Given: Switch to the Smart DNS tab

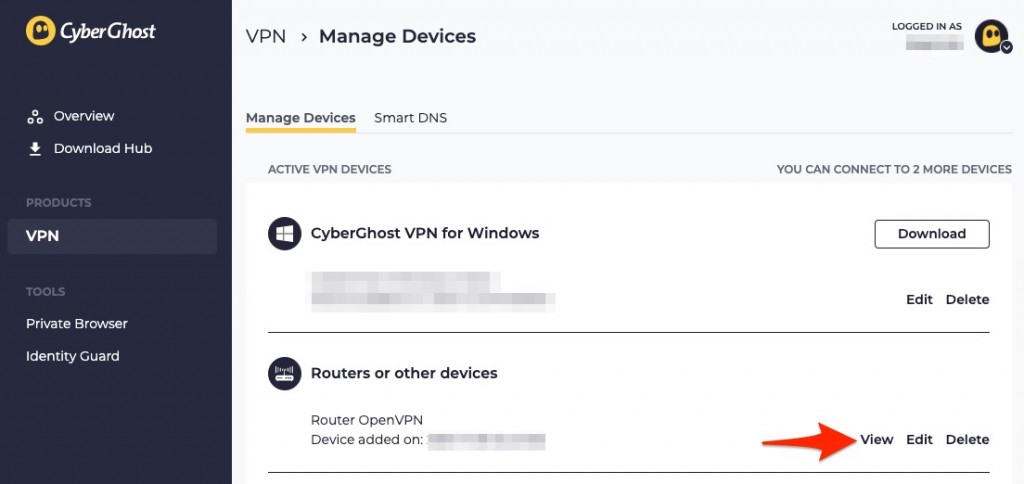Looking at the screenshot, I should tap(410, 118).
